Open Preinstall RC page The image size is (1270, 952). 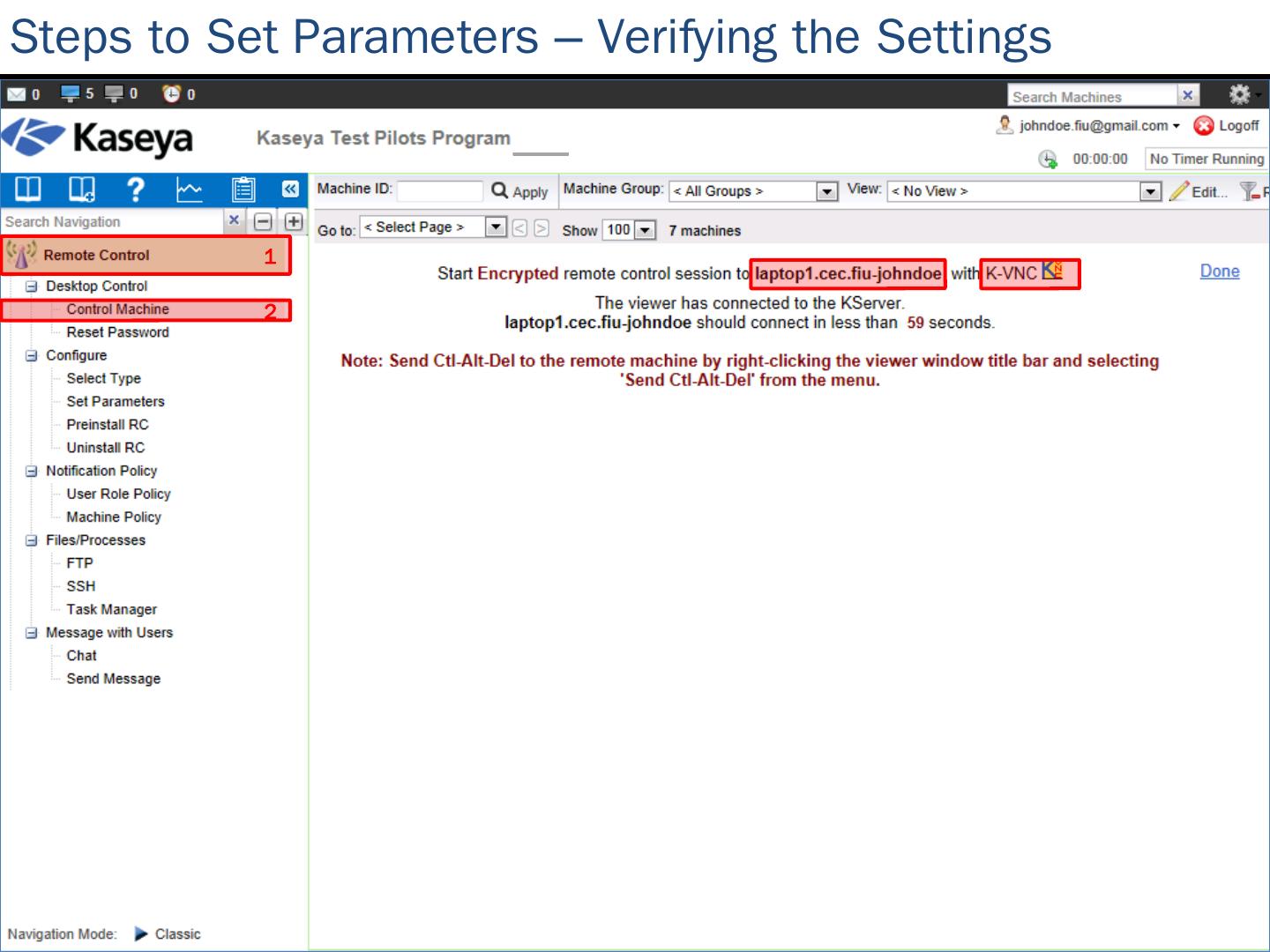click(108, 425)
